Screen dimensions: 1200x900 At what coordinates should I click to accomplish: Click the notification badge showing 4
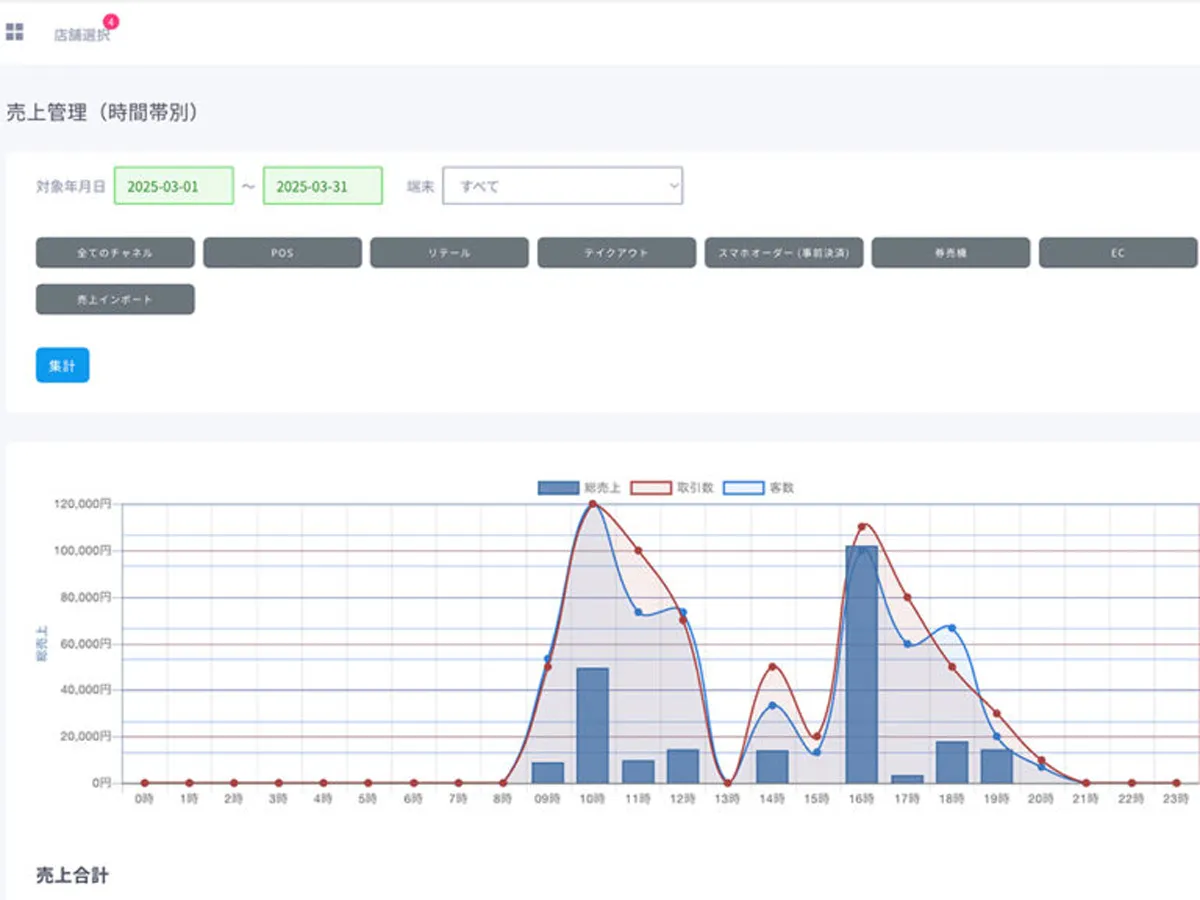(x=110, y=21)
